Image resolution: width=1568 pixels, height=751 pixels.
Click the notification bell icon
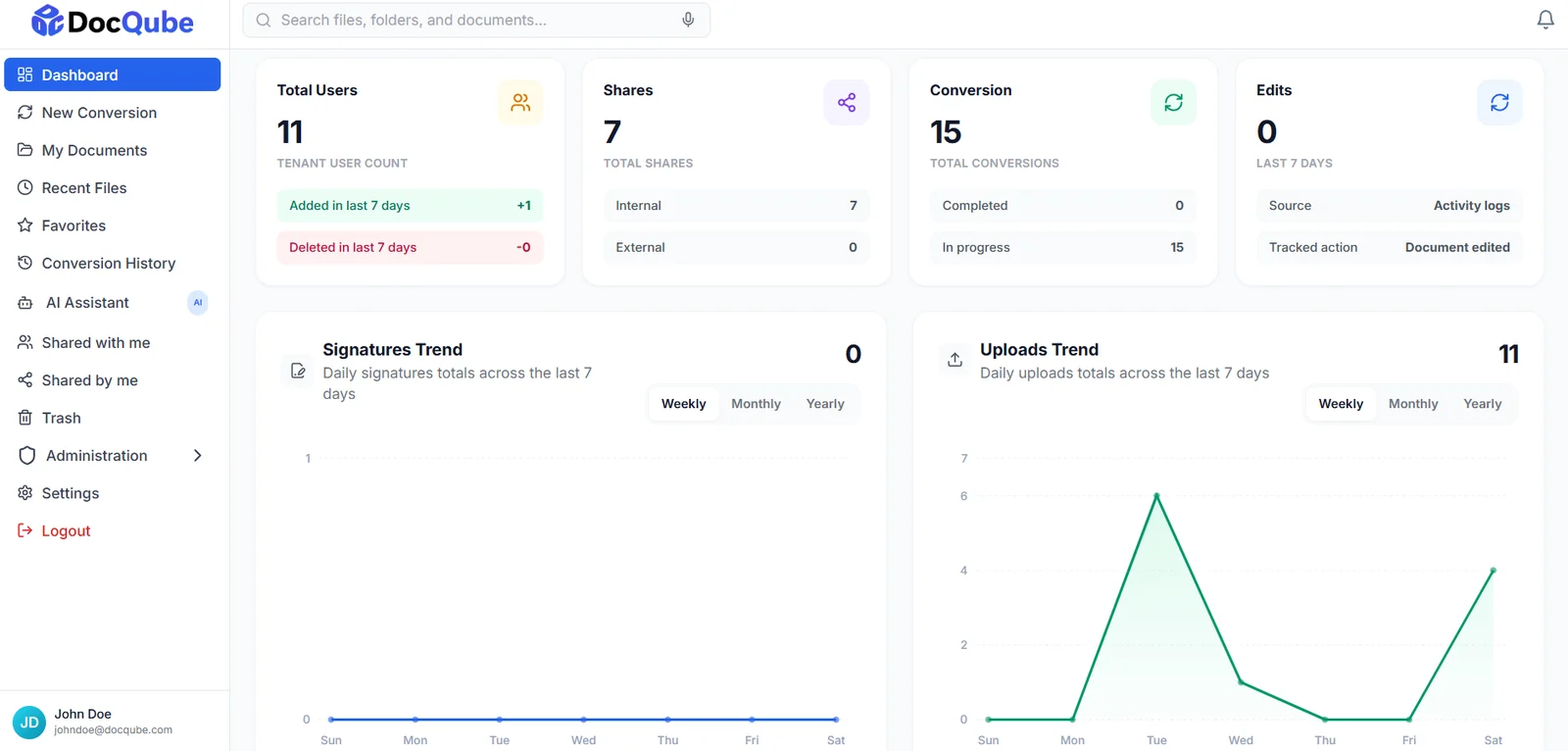coord(1545,20)
